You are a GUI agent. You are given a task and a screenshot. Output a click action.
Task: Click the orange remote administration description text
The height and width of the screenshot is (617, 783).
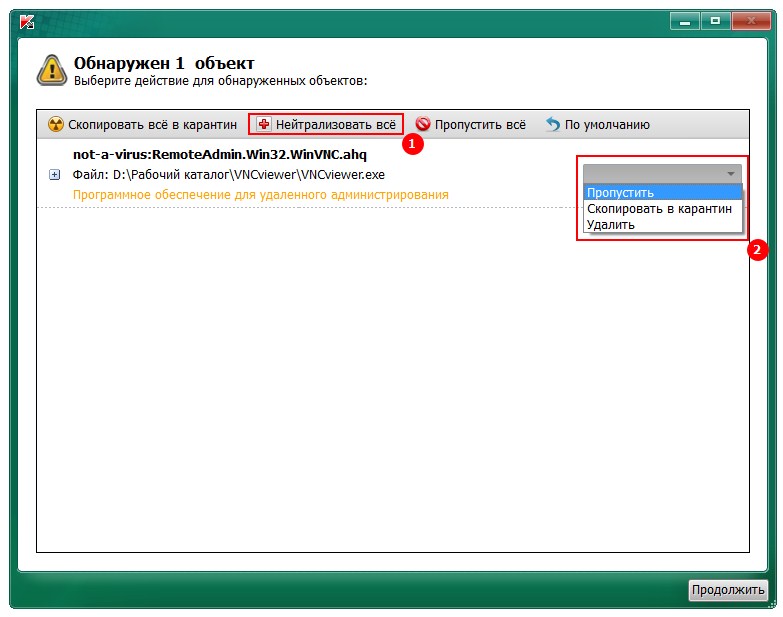point(261,195)
